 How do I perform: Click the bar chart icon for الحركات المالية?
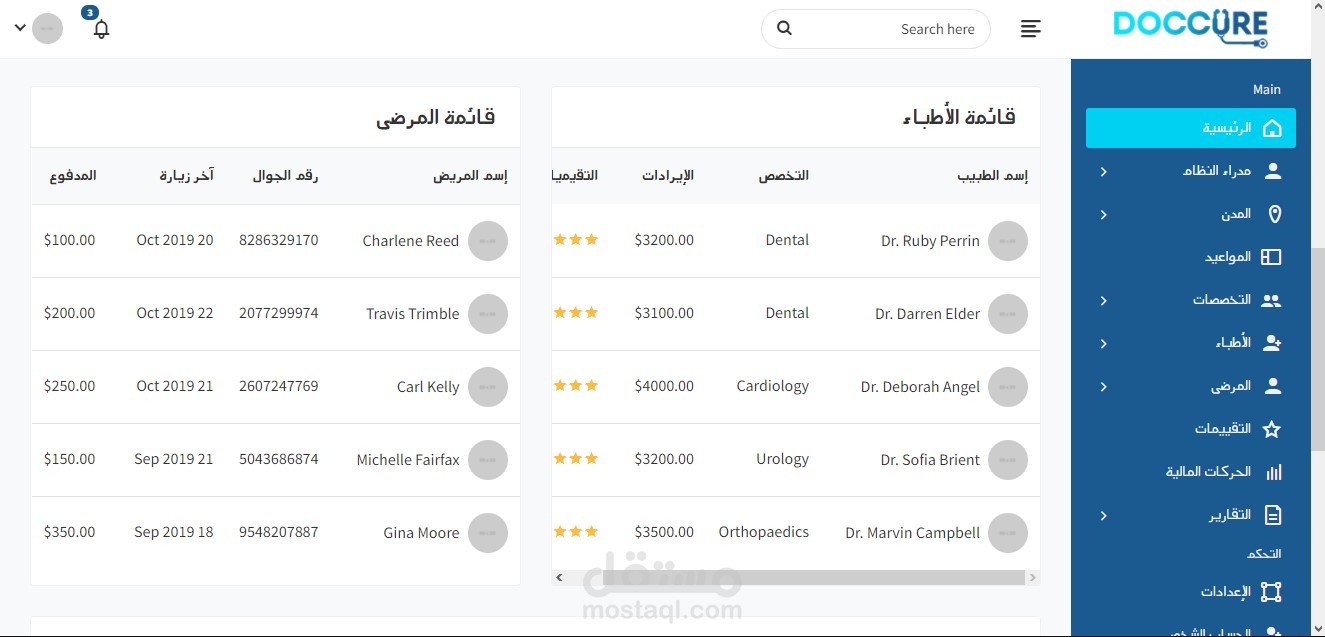coord(1273,472)
